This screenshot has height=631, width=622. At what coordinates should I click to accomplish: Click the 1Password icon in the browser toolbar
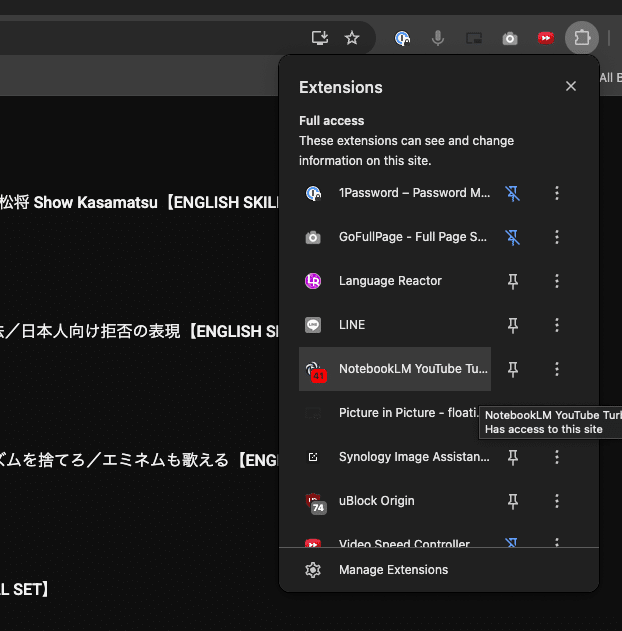[x=403, y=38]
